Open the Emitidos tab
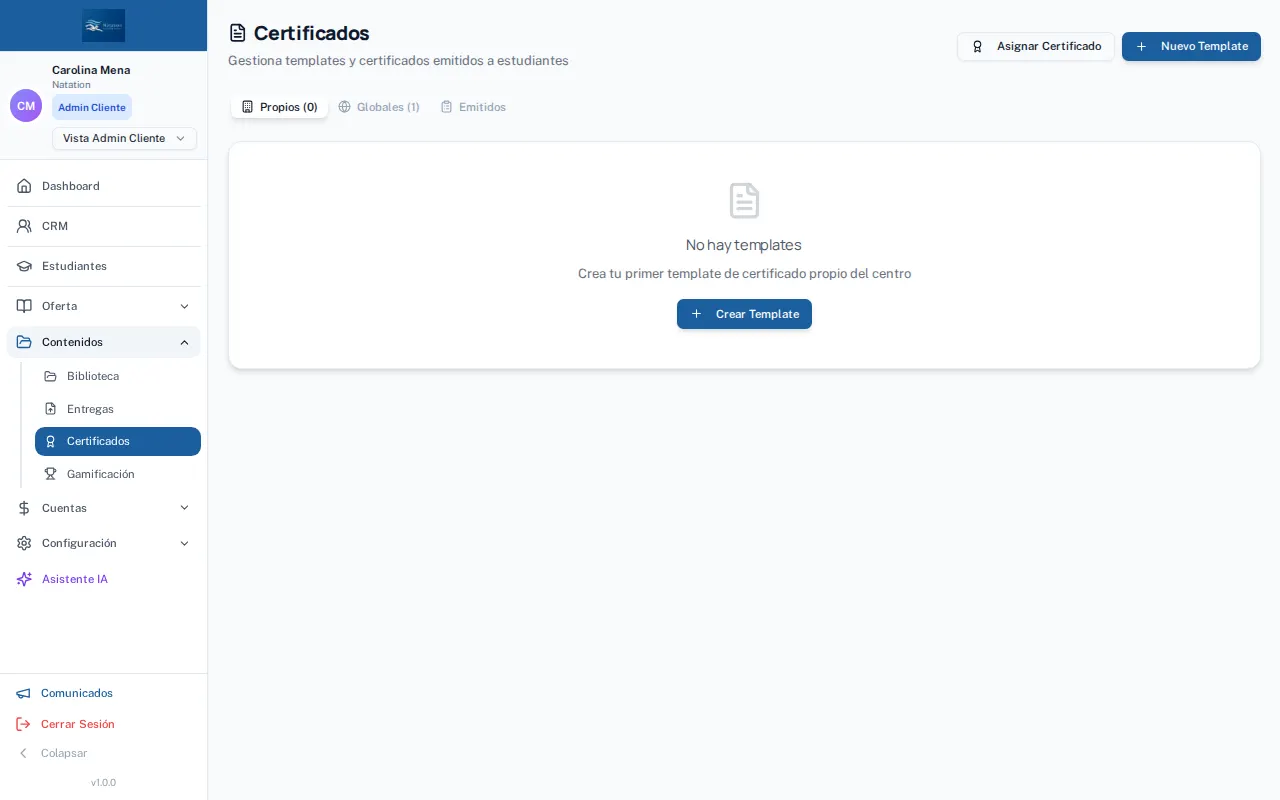 pyautogui.click(x=473, y=107)
